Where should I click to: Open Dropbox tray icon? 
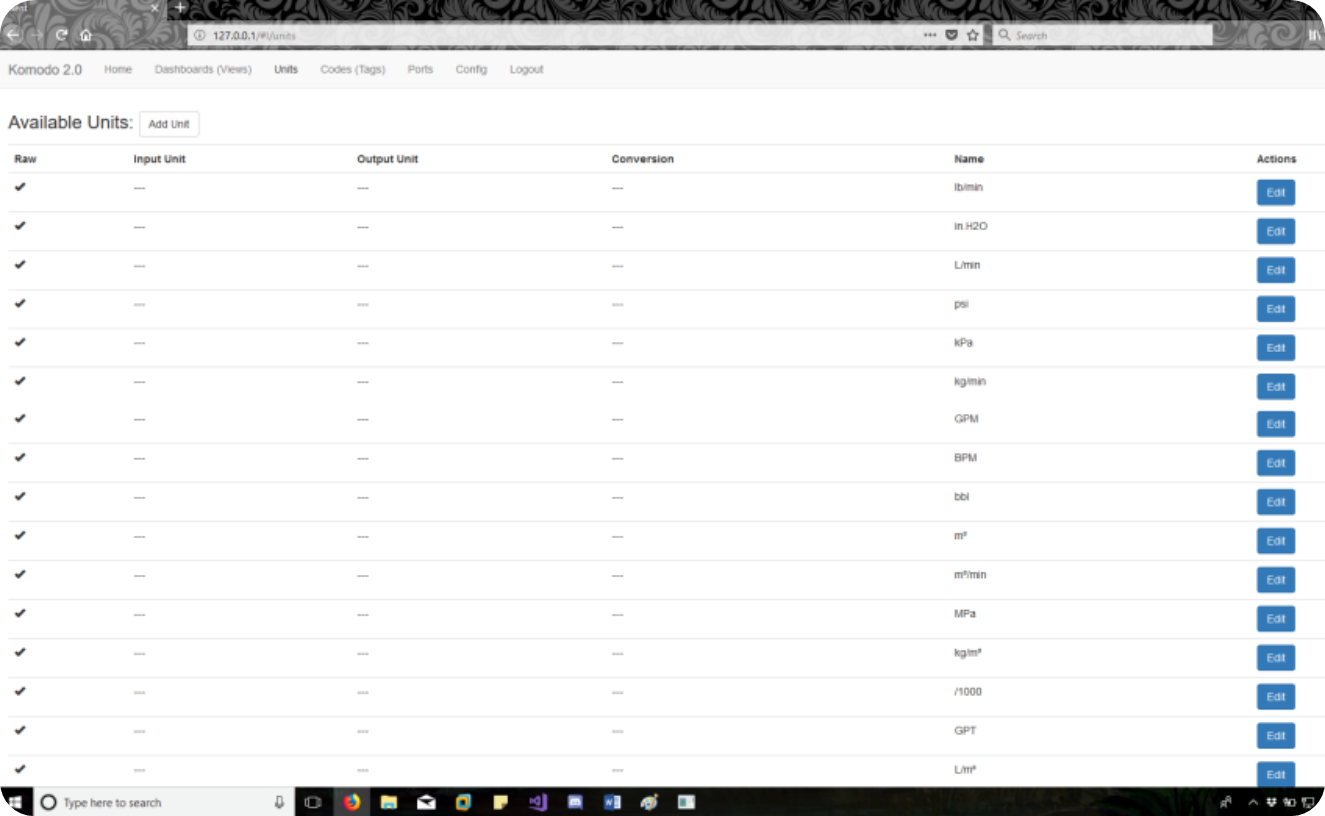click(1271, 802)
